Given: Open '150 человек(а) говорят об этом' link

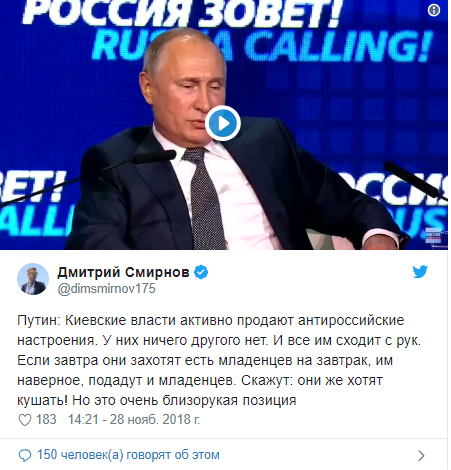Looking at the screenshot, I should tap(128, 455).
